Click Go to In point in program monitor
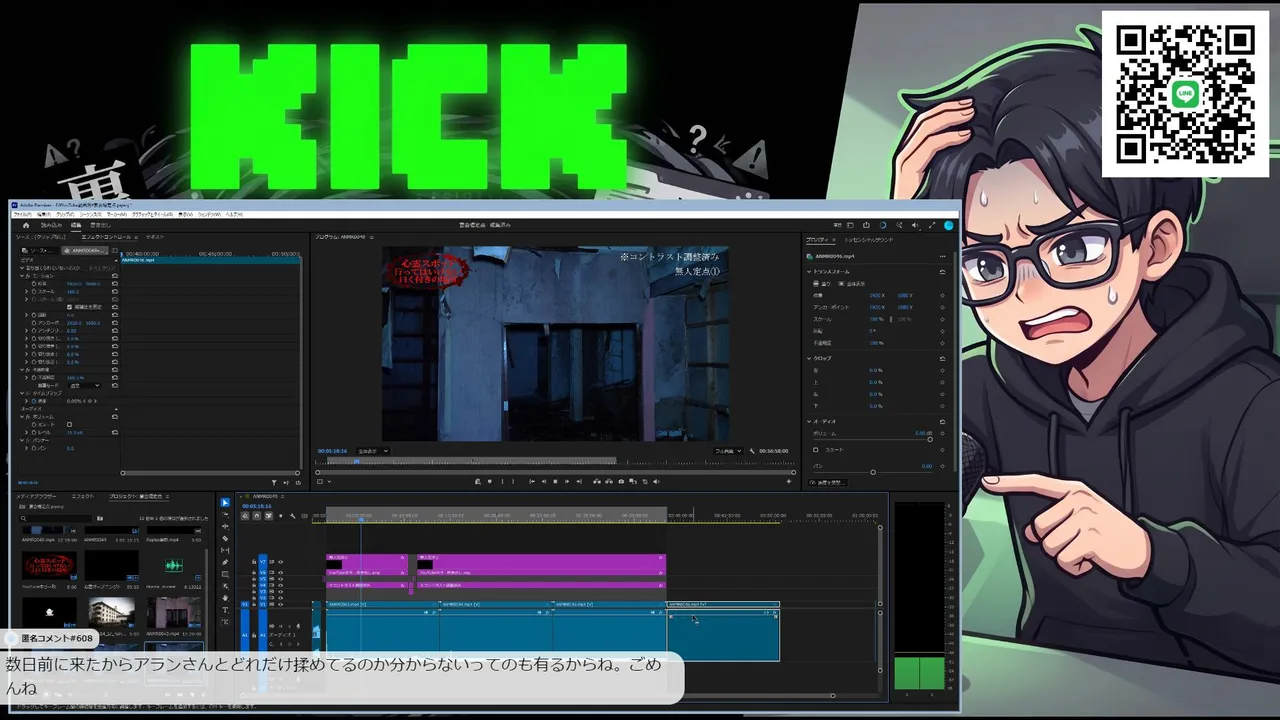 coord(532,482)
